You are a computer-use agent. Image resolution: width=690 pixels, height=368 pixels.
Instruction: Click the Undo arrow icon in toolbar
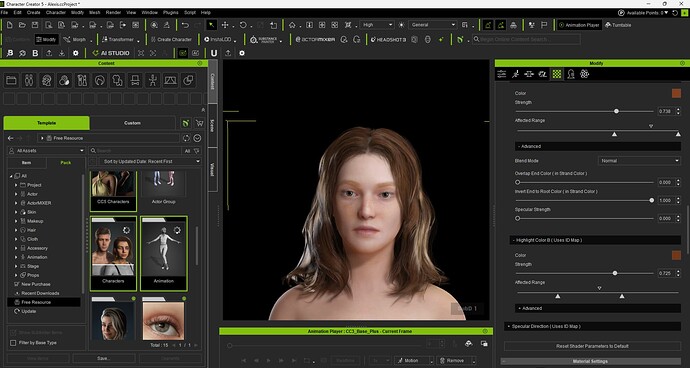185,25
